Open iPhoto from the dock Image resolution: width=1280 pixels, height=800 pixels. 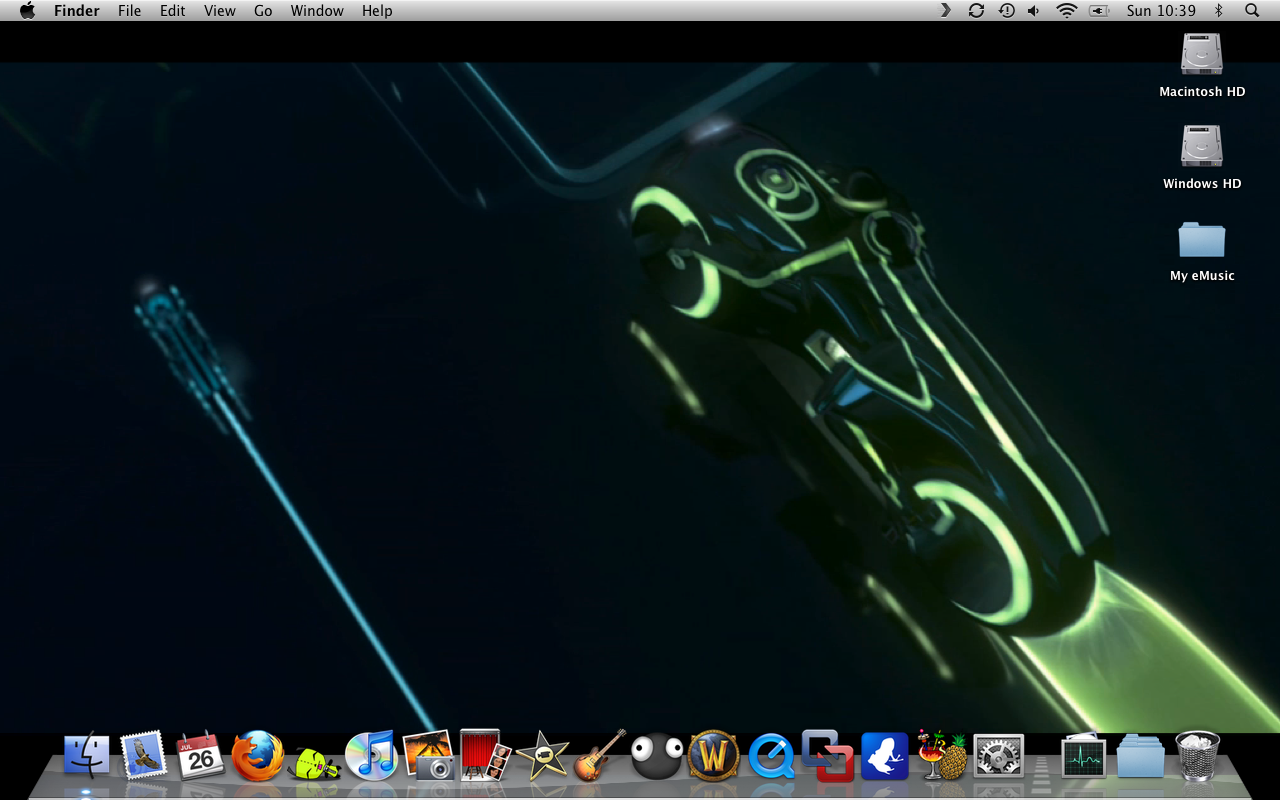coord(428,755)
